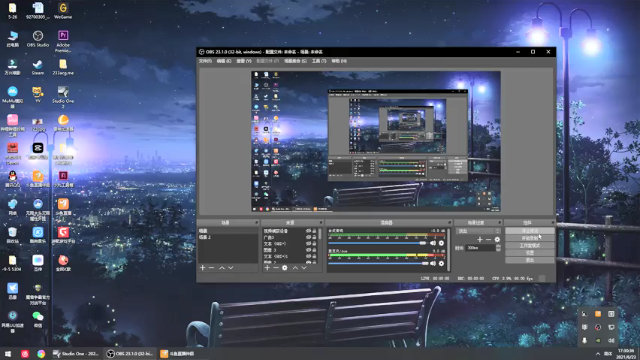
Task: Open the 场景集合(S) menu in OBS
Action: (x=295, y=61)
